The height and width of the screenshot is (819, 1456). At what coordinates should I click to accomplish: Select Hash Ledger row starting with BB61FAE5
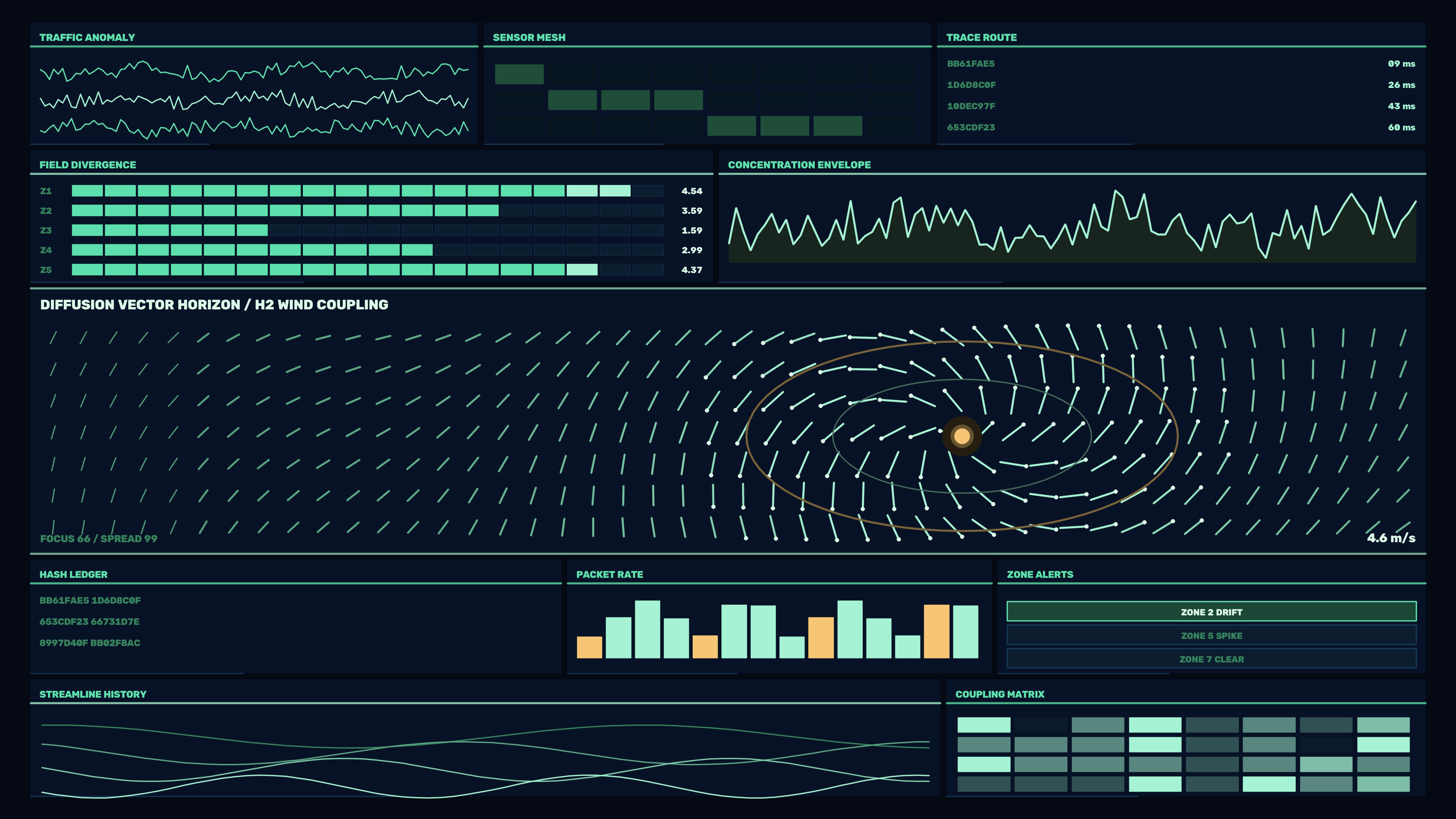[x=90, y=600]
